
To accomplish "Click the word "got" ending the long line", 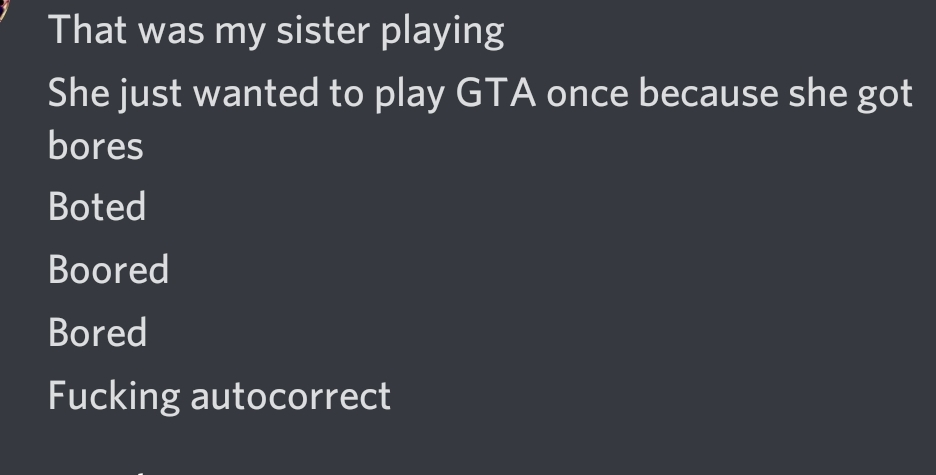I will coord(885,97).
